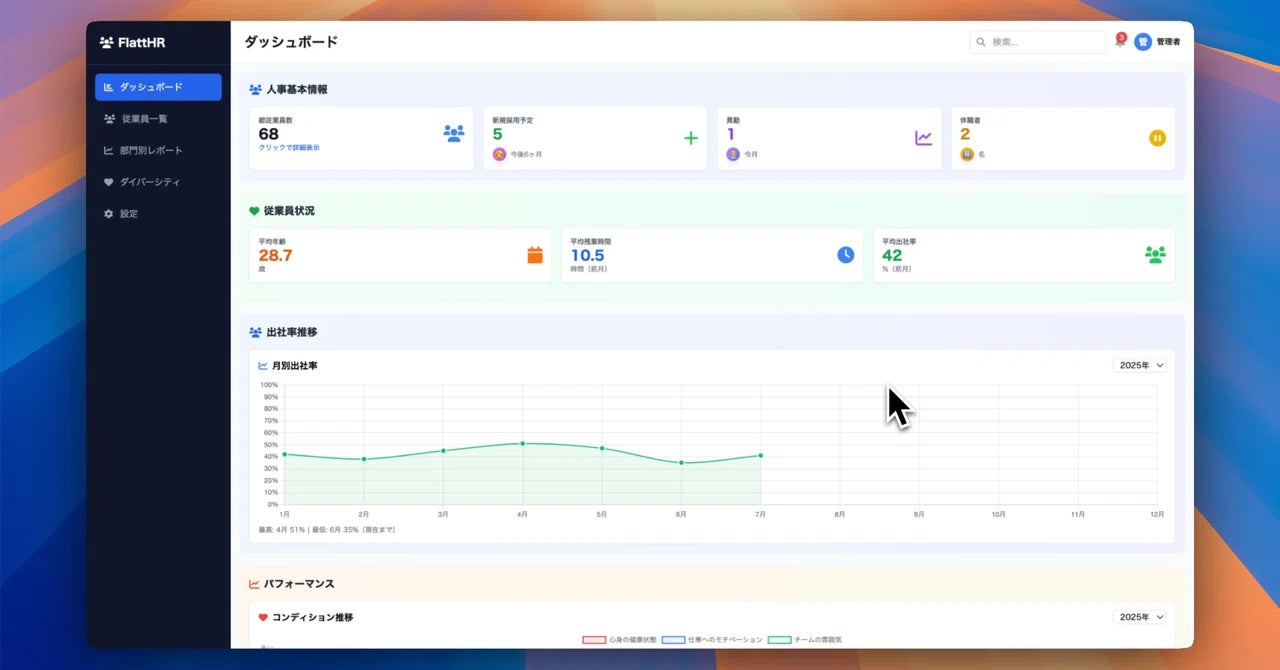
Task: Click the purple chart icon in 異動 card
Action: 923,138
